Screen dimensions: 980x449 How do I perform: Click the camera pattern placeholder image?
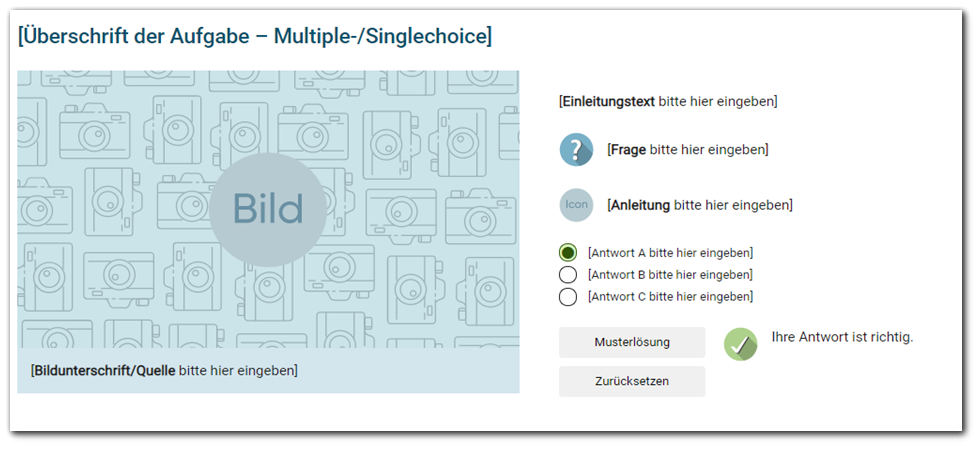268,209
